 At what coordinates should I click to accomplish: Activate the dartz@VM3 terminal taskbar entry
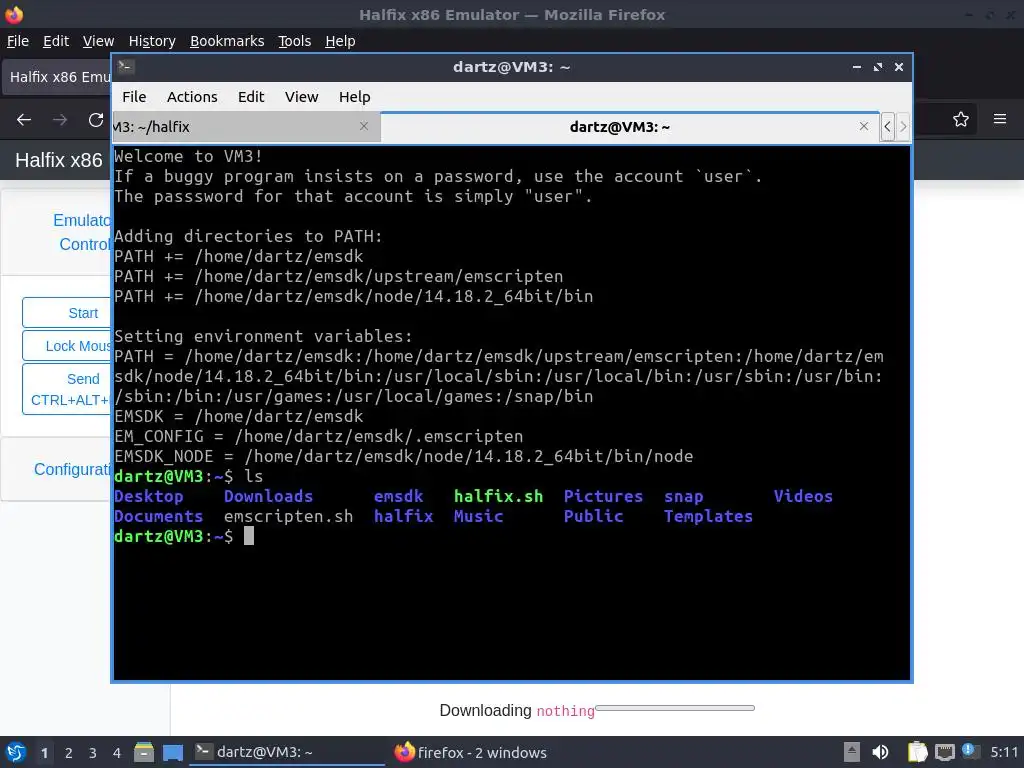point(287,752)
